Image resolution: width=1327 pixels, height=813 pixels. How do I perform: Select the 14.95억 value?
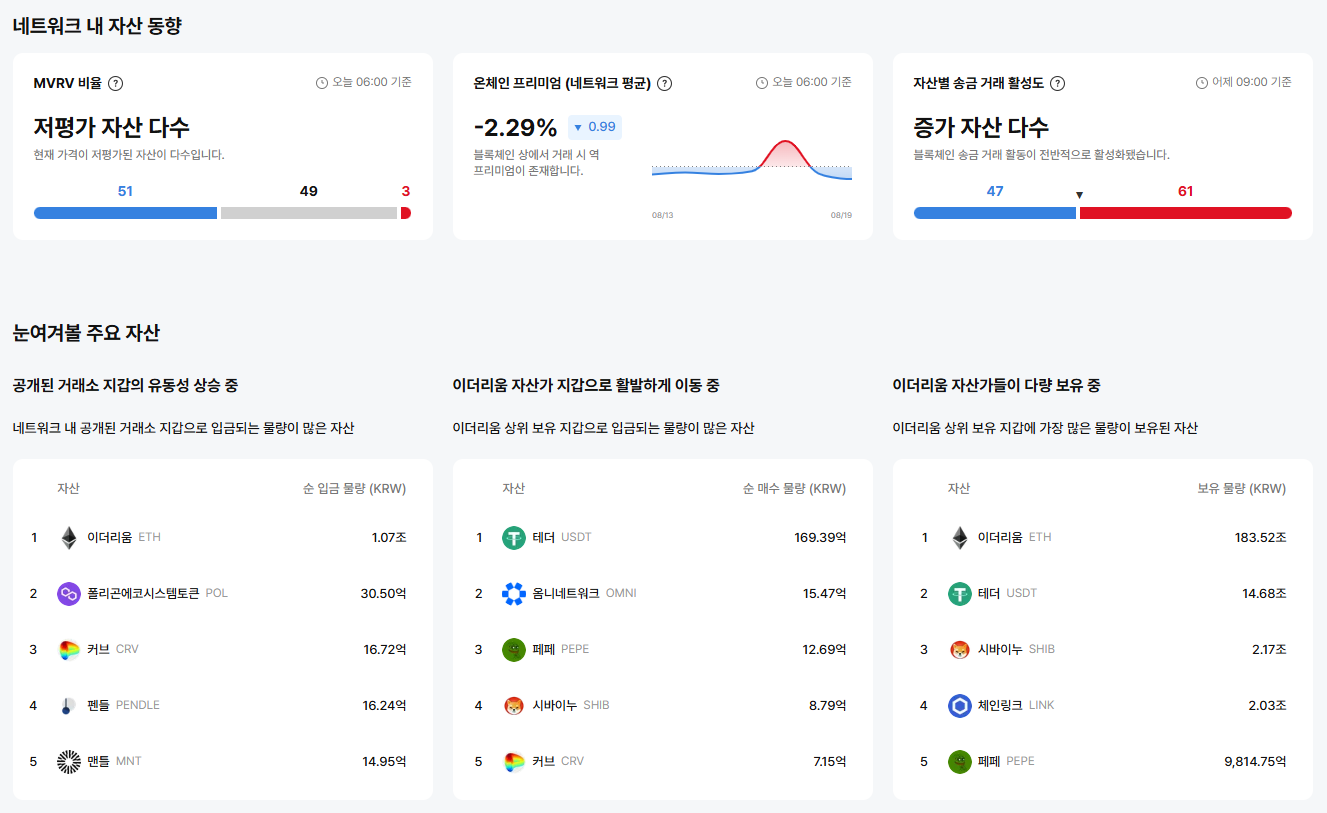click(385, 762)
